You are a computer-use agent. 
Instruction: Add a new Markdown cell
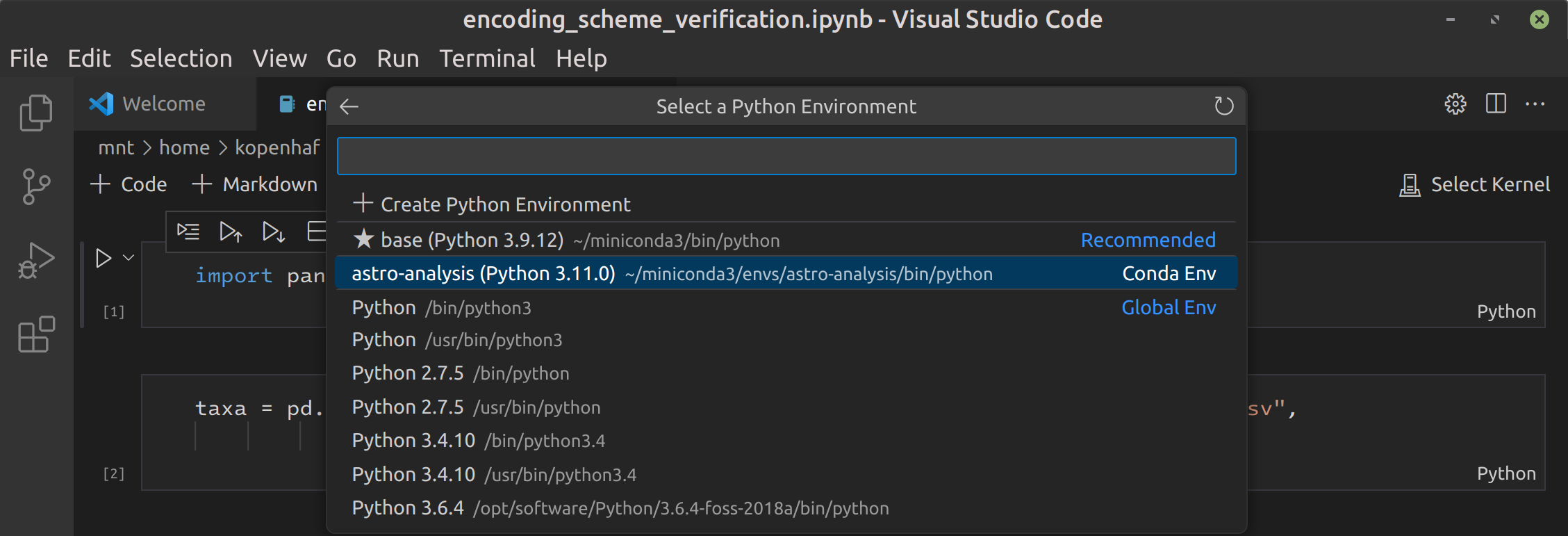point(254,184)
